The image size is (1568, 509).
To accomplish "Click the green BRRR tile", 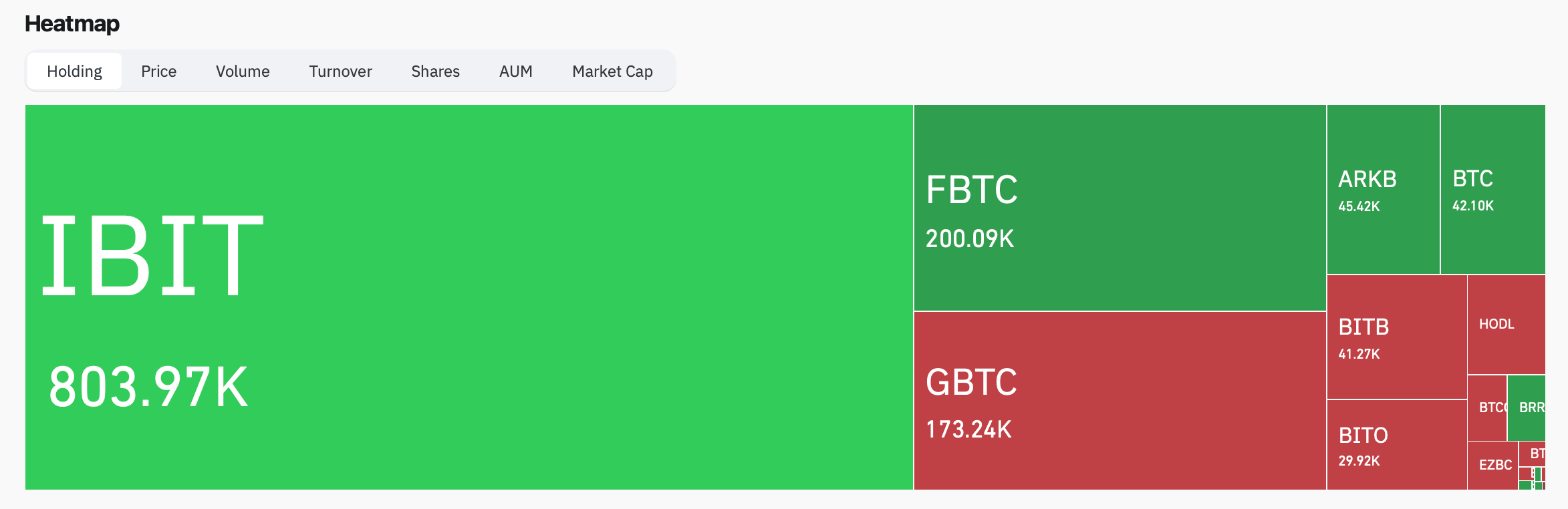I will click(x=1527, y=407).
